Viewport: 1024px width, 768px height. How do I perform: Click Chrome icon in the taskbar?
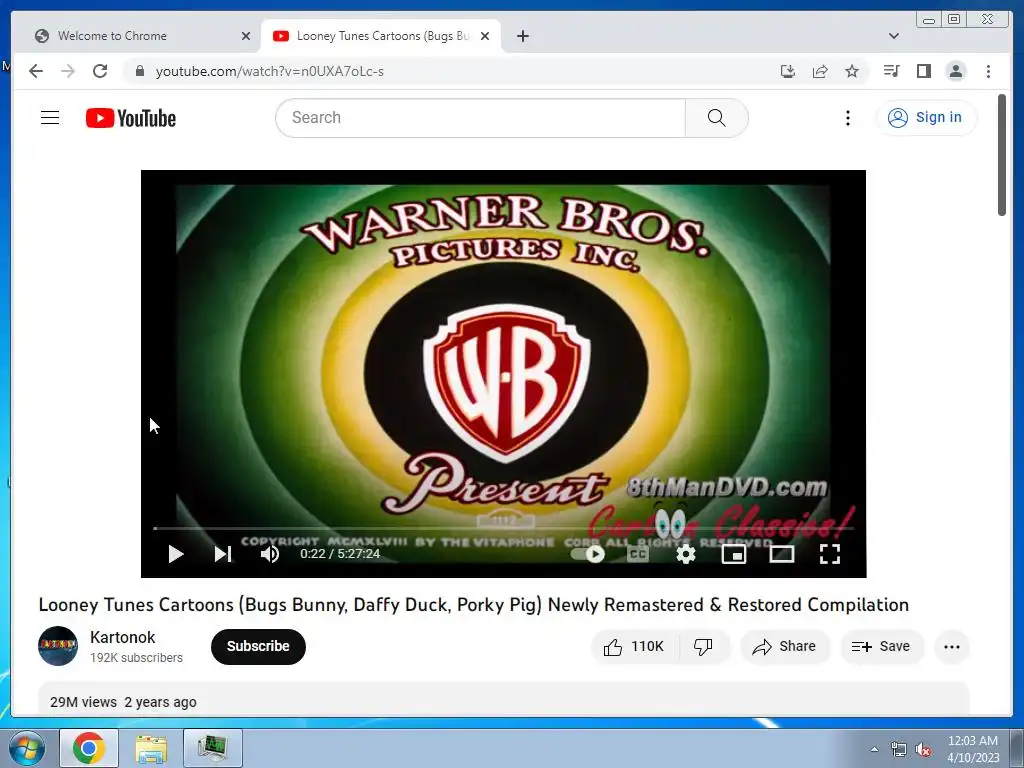coord(89,748)
